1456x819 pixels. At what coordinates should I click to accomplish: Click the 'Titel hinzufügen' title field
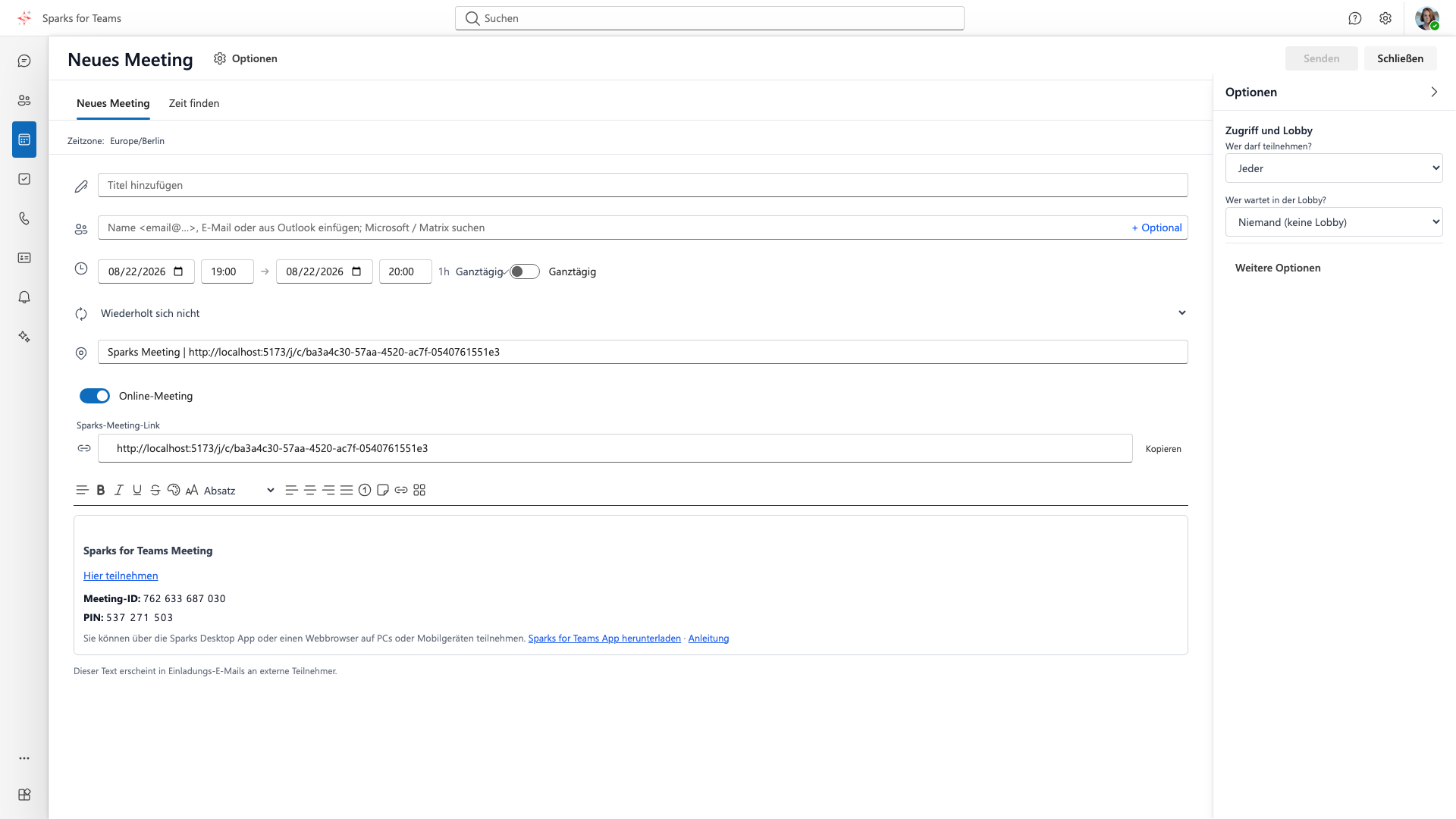[643, 185]
